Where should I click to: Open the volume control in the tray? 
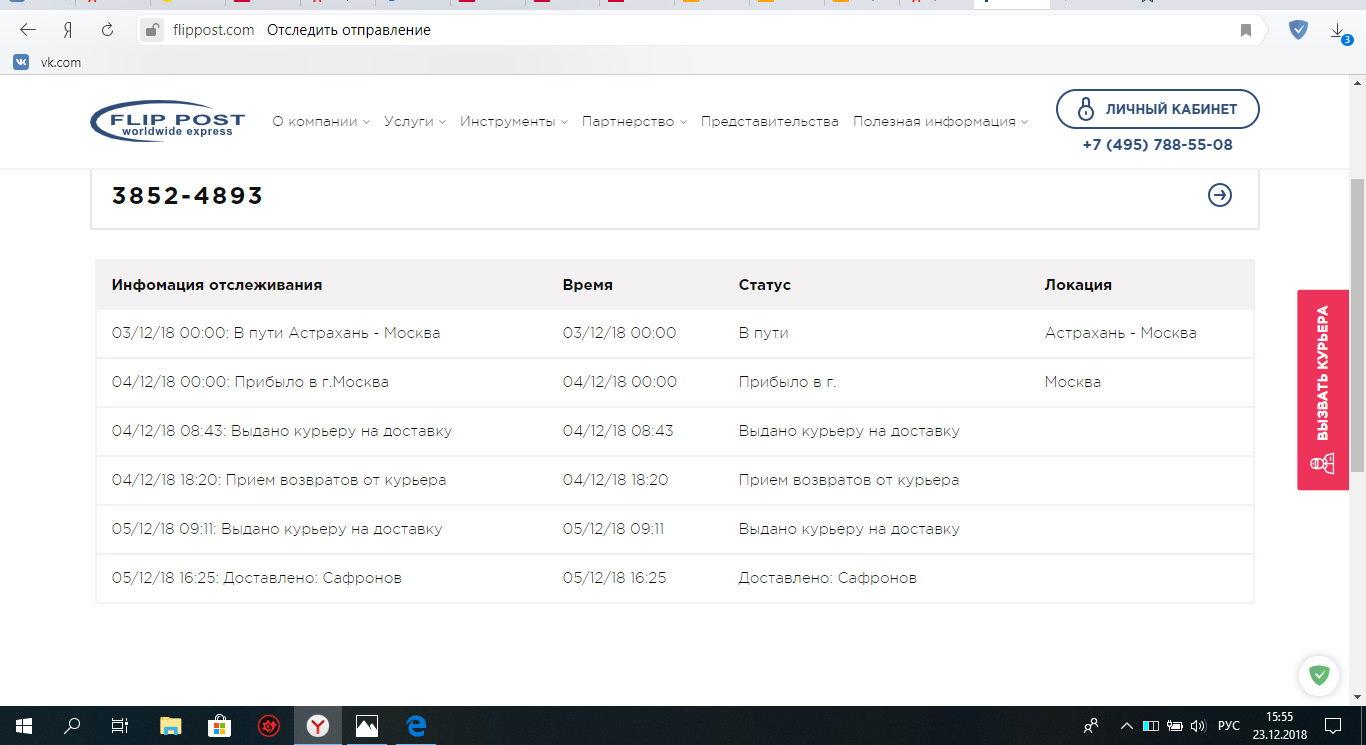click(1198, 726)
